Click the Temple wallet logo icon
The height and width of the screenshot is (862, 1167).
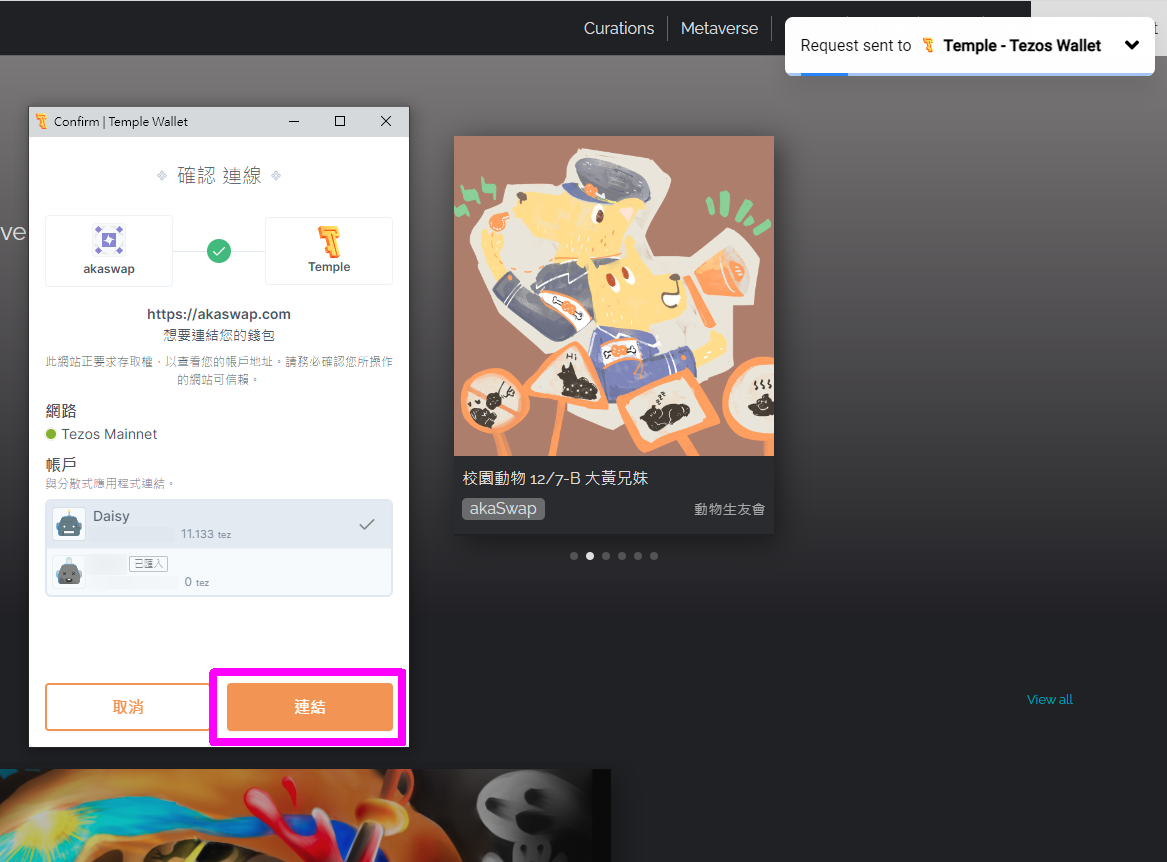pyautogui.click(x=329, y=240)
